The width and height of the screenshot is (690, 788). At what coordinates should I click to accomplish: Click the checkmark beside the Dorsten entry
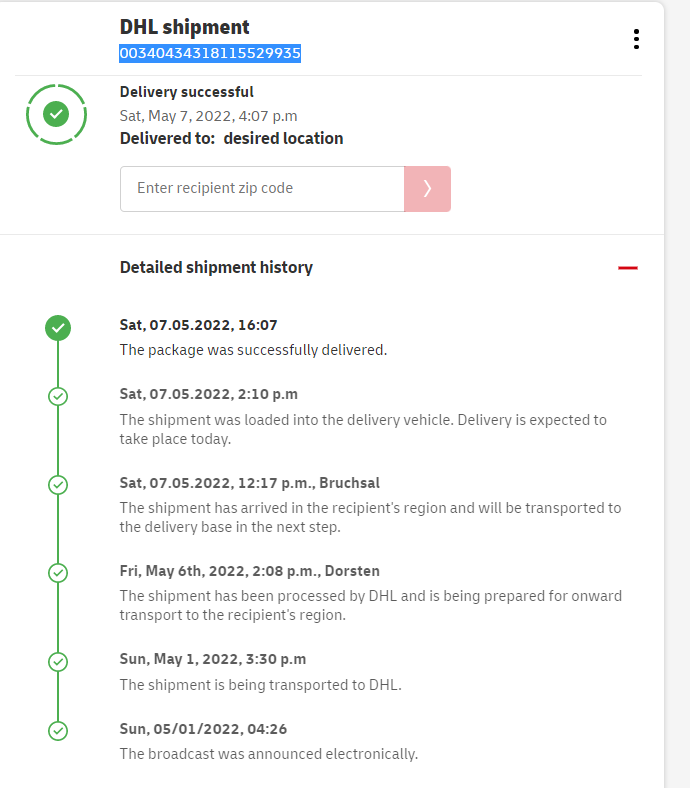(x=58, y=573)
